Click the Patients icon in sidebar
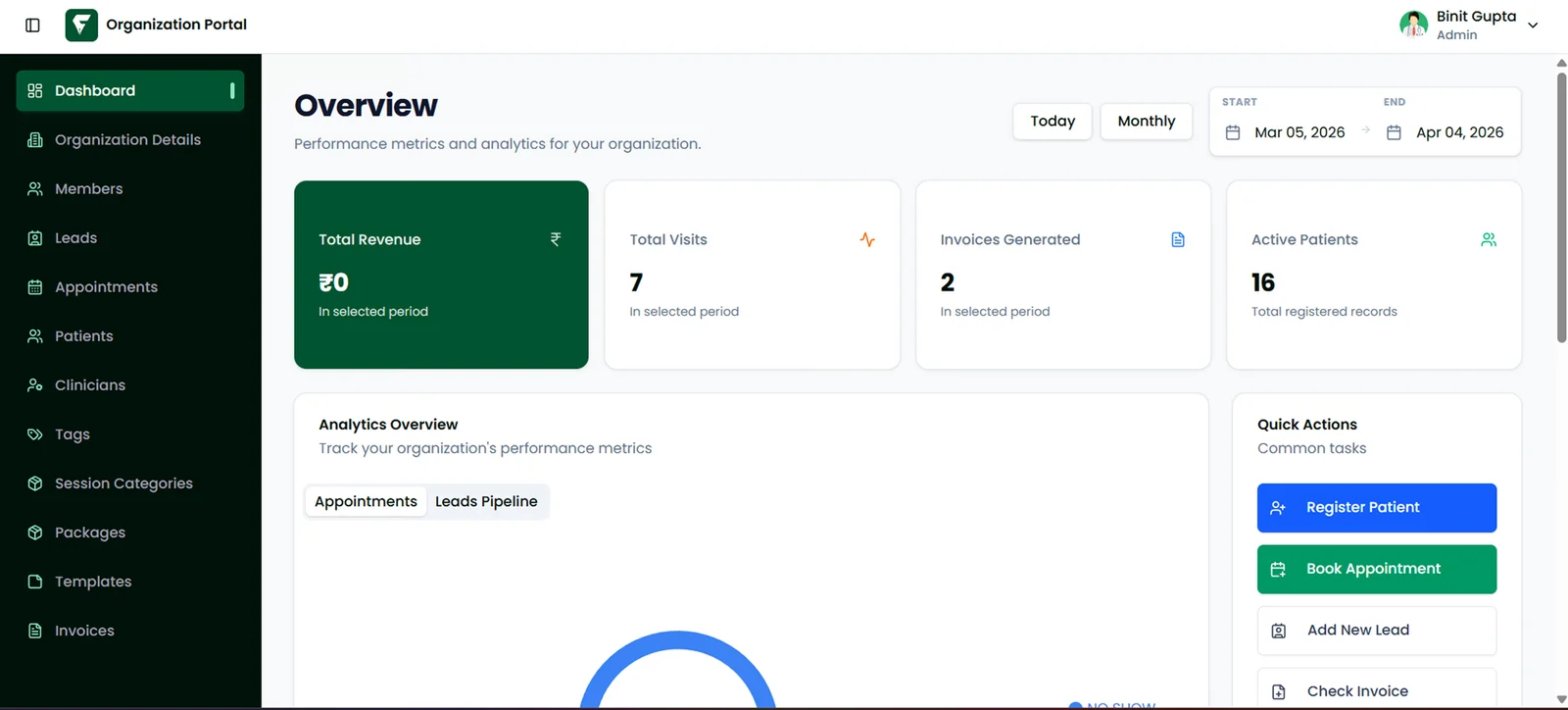This screenshot has height=710, width=1568. 35,335
